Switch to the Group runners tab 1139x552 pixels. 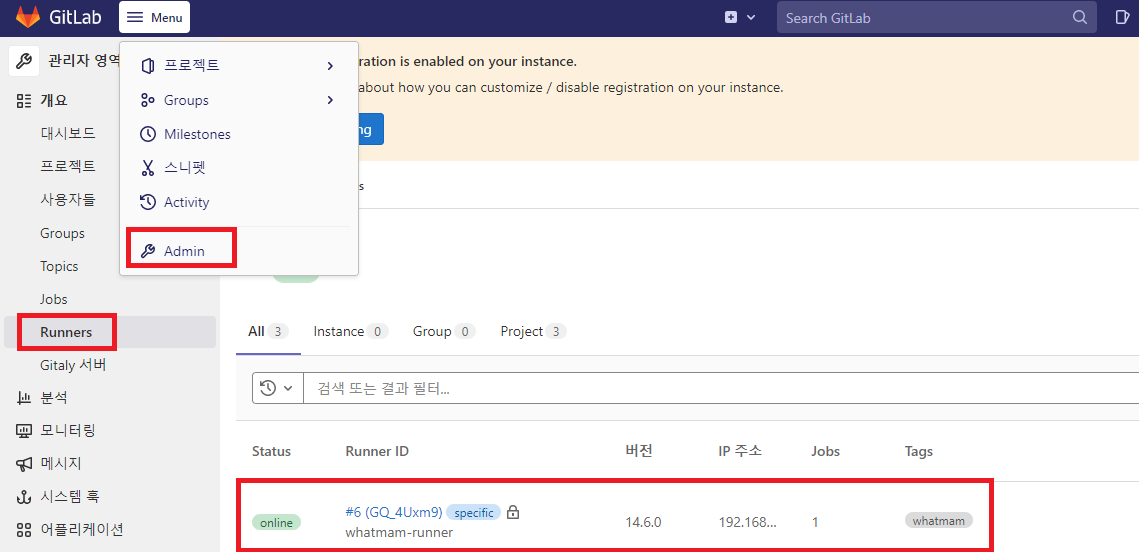pyautogui.click(x=444, y=332)
